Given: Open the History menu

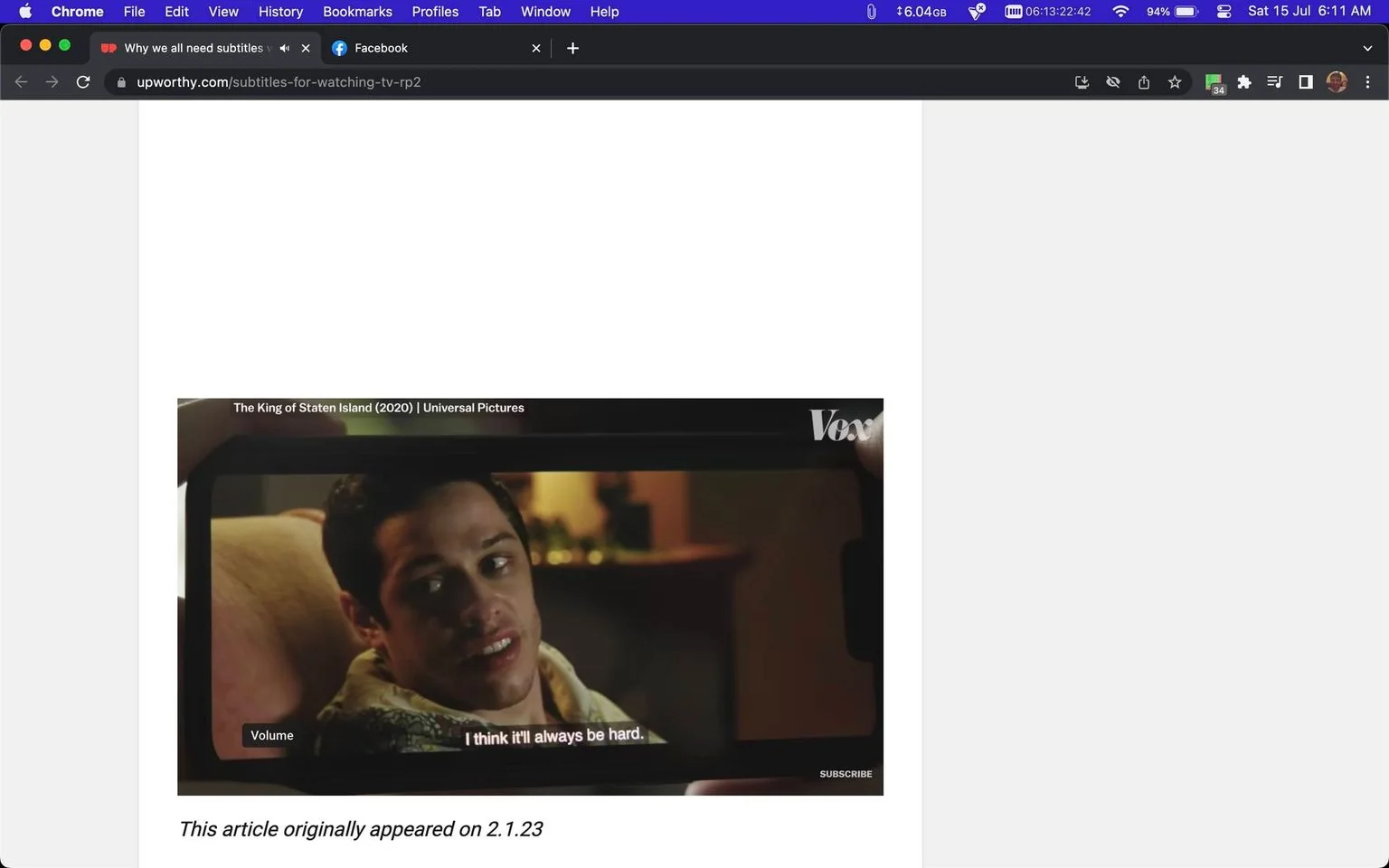Looking at the screenshot, I should click(280, 12).
